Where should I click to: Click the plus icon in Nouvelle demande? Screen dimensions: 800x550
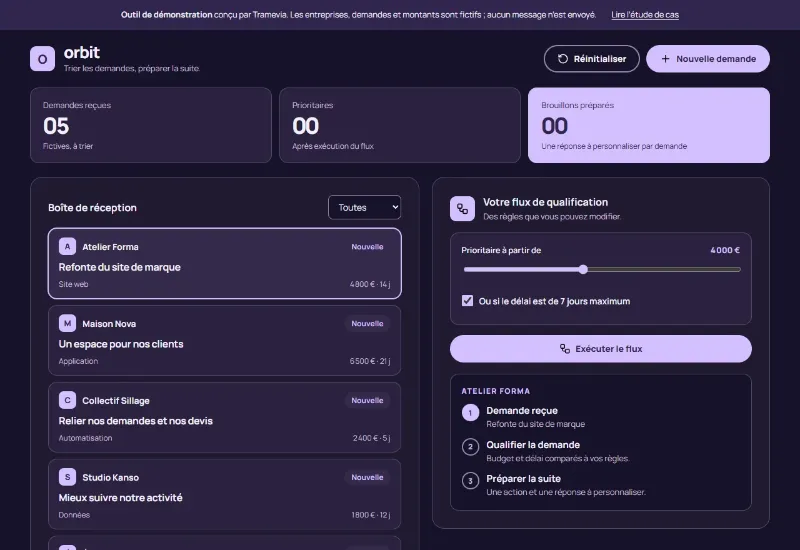tap(665, 59)
